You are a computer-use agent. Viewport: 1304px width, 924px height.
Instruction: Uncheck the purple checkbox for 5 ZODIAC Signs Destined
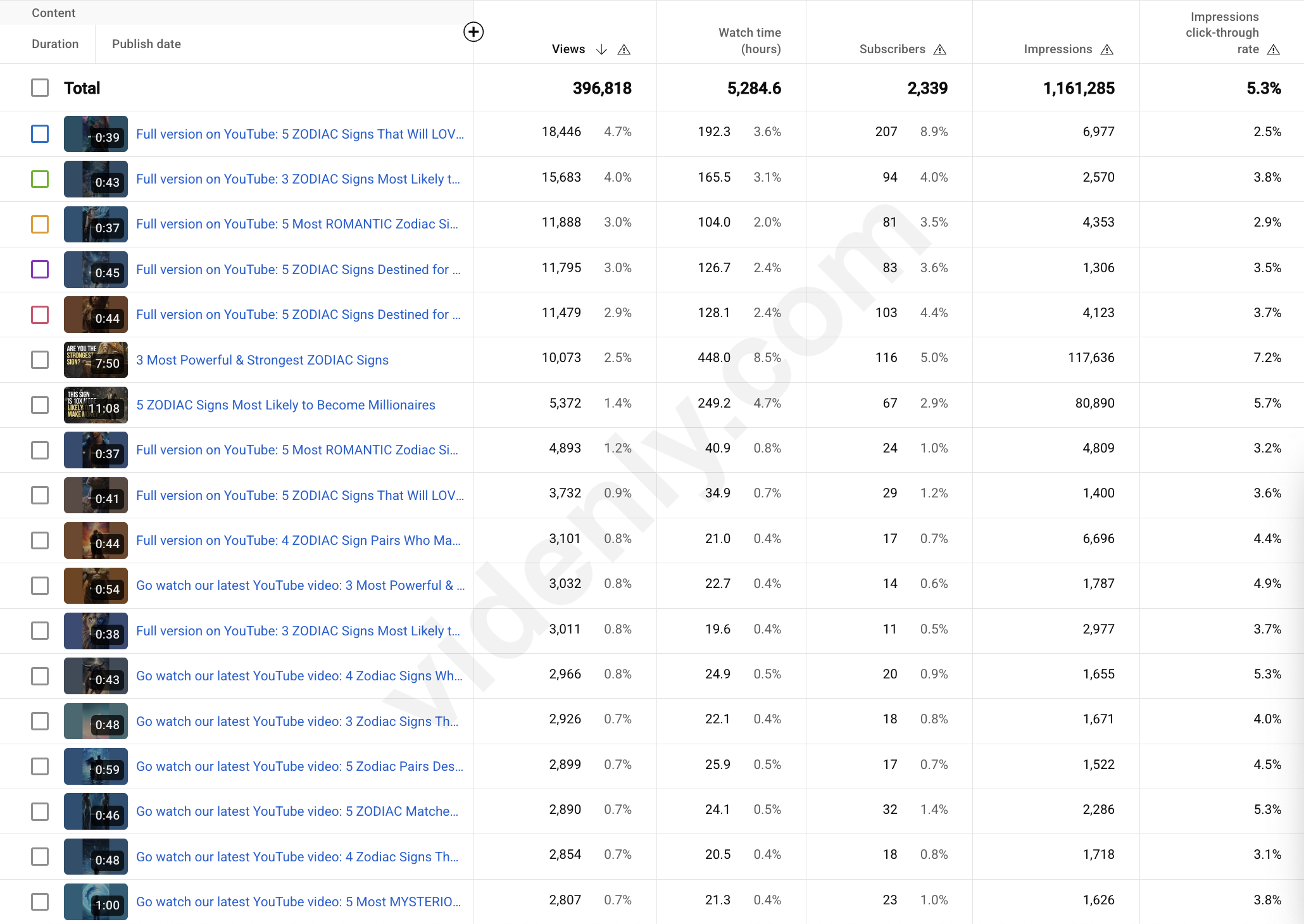pos(40,269)
